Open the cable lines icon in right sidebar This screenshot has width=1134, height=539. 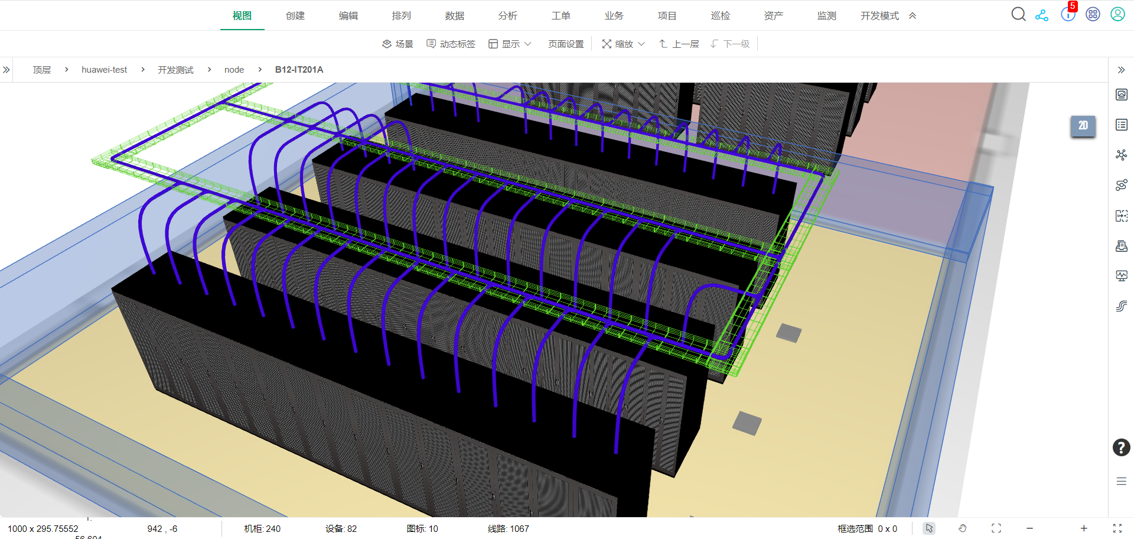tap(1122, 306)
